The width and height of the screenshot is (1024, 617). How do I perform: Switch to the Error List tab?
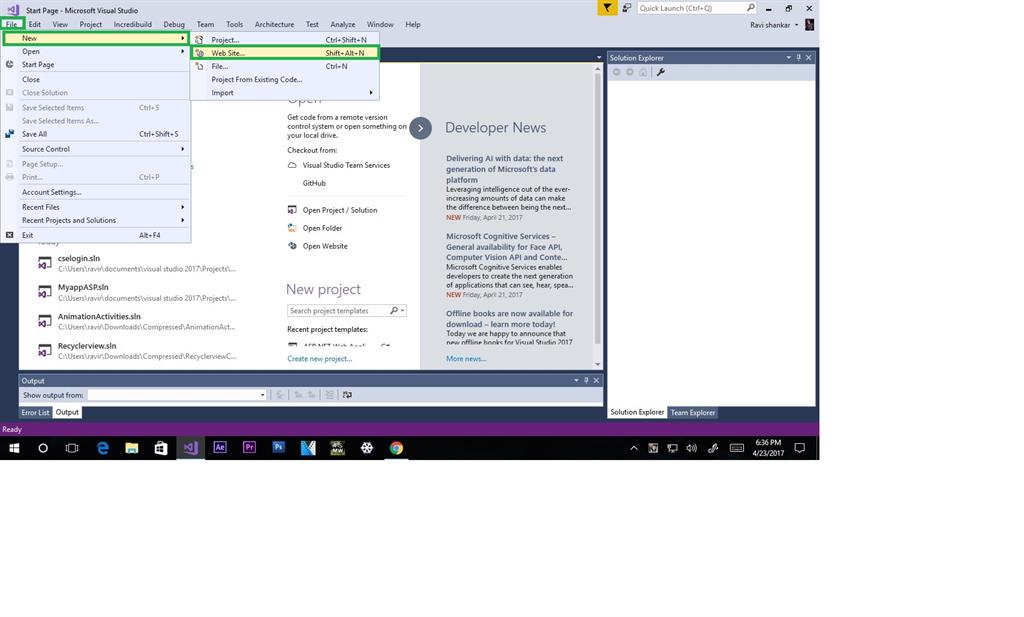click(35, 413)
